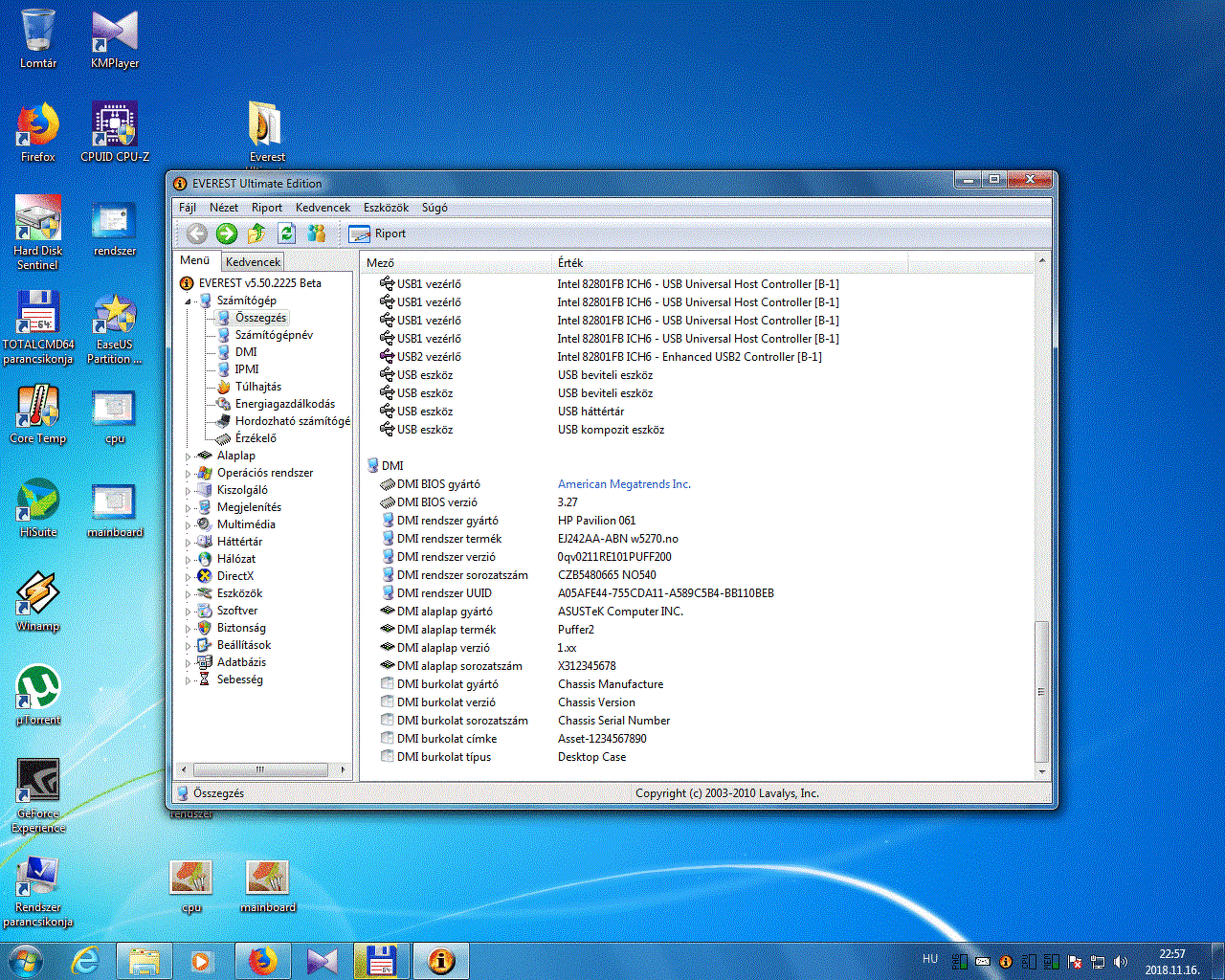The width and height of the screenshot is (1225, 980).
Task: Open the Érzékelő tree item
Action: coord(256,438)
